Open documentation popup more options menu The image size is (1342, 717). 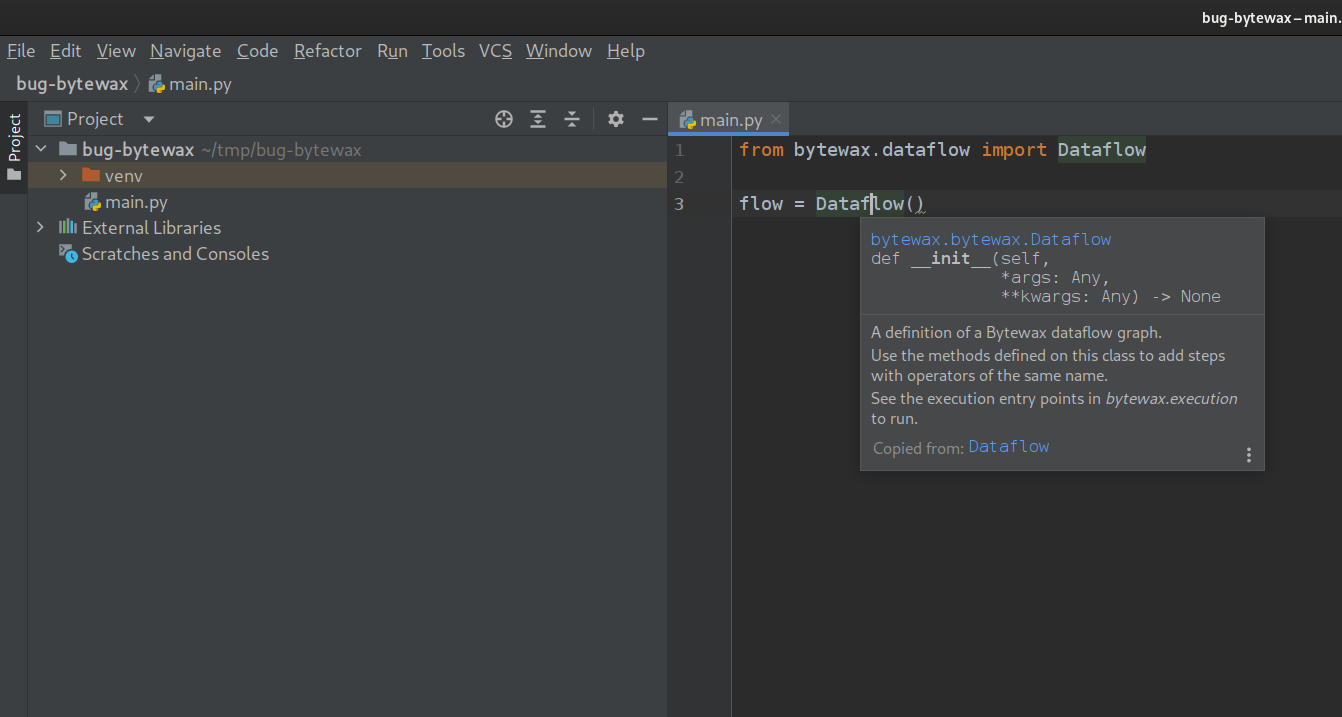click(x=1249, y=455)
